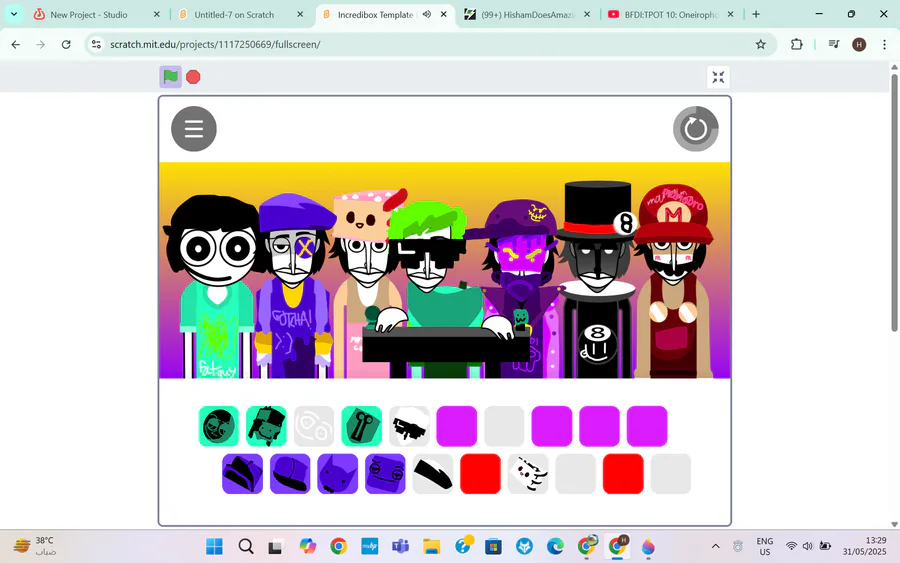This screenshot has width=900, height=563.
Task: Show hidden system tray icons
Action: [x=716, y=546]
